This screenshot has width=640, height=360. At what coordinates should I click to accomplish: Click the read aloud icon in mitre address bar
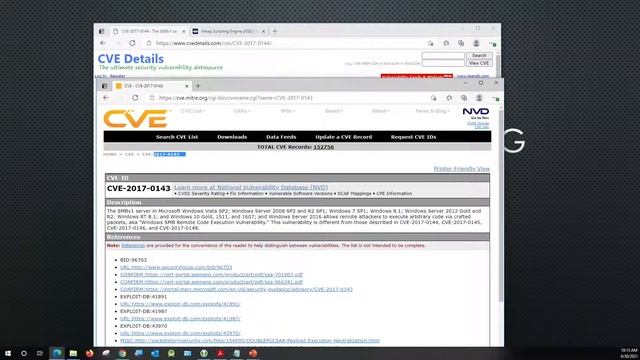tap(433, 98)
